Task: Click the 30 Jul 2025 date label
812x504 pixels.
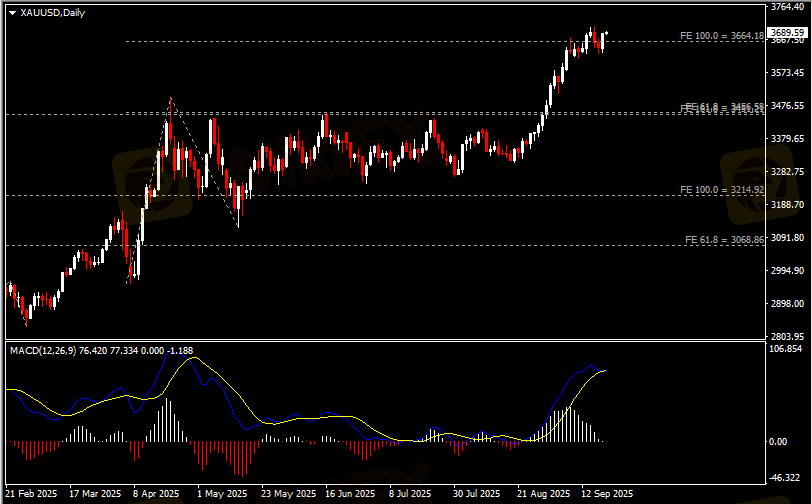Action: click(475, 494)
